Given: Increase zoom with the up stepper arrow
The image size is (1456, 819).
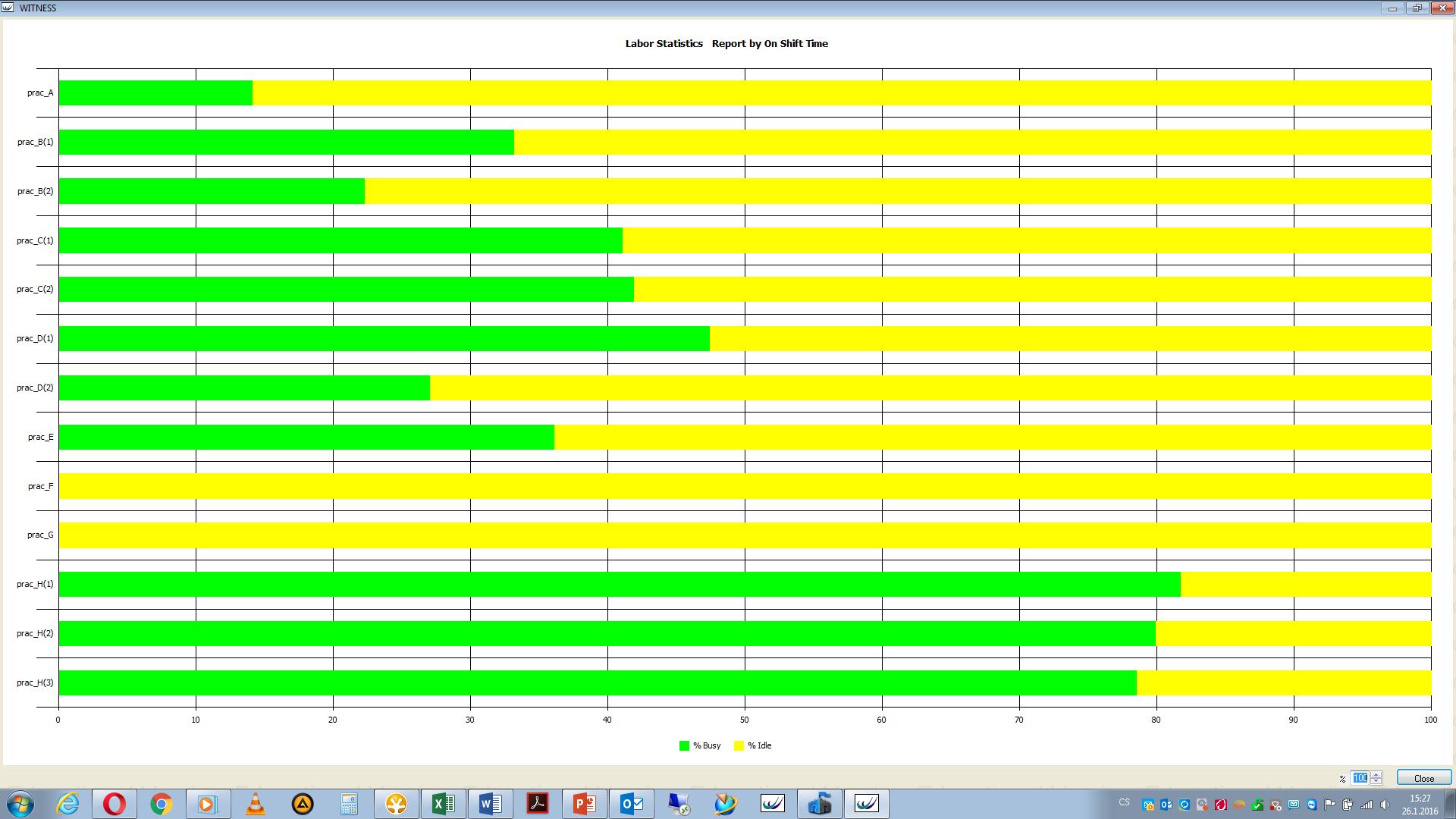Looking at the screenshot, I should coord(1376,774).
